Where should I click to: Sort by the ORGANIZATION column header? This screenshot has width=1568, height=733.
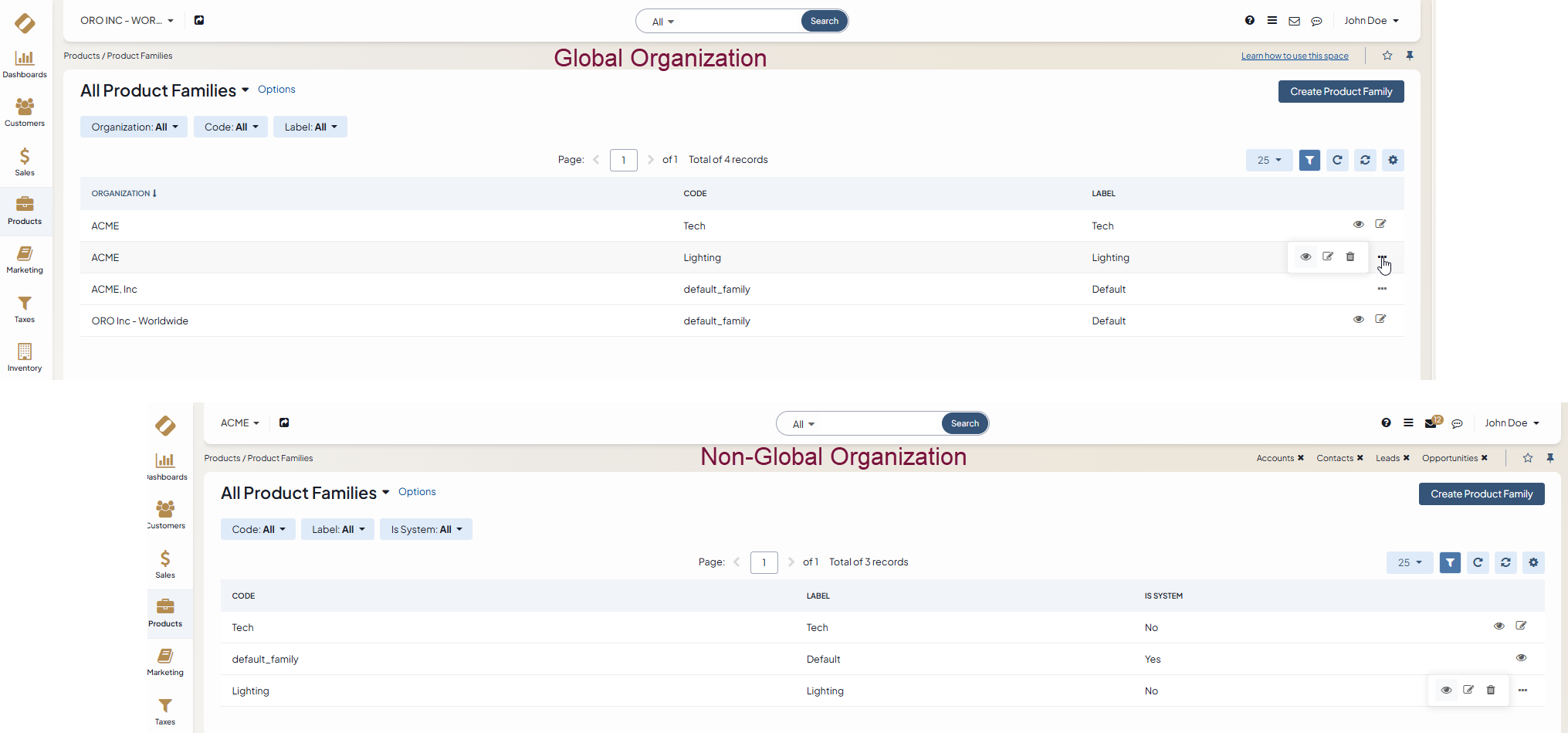point(121,194)
